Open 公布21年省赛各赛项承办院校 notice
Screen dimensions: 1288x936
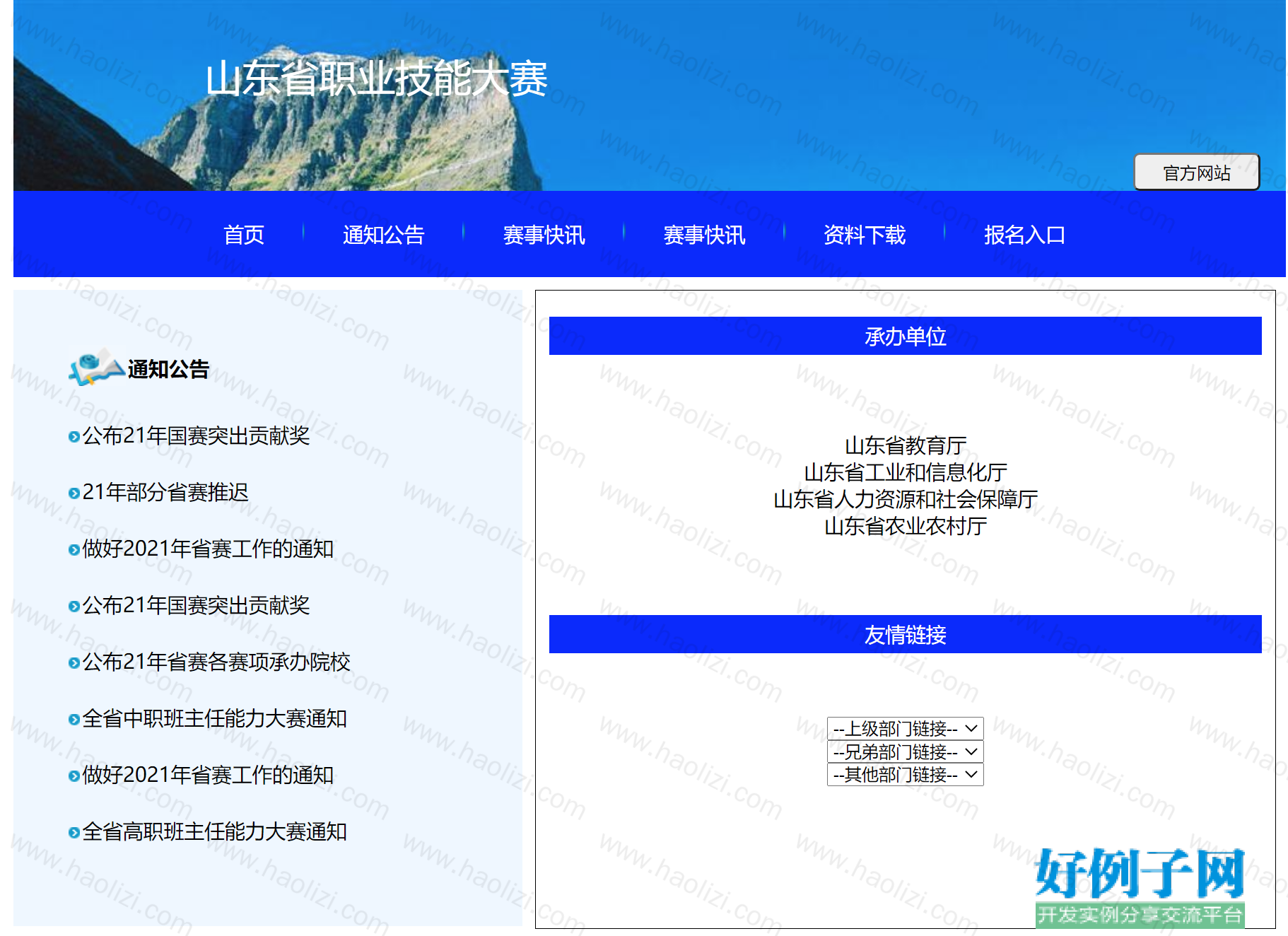[216, 662]
